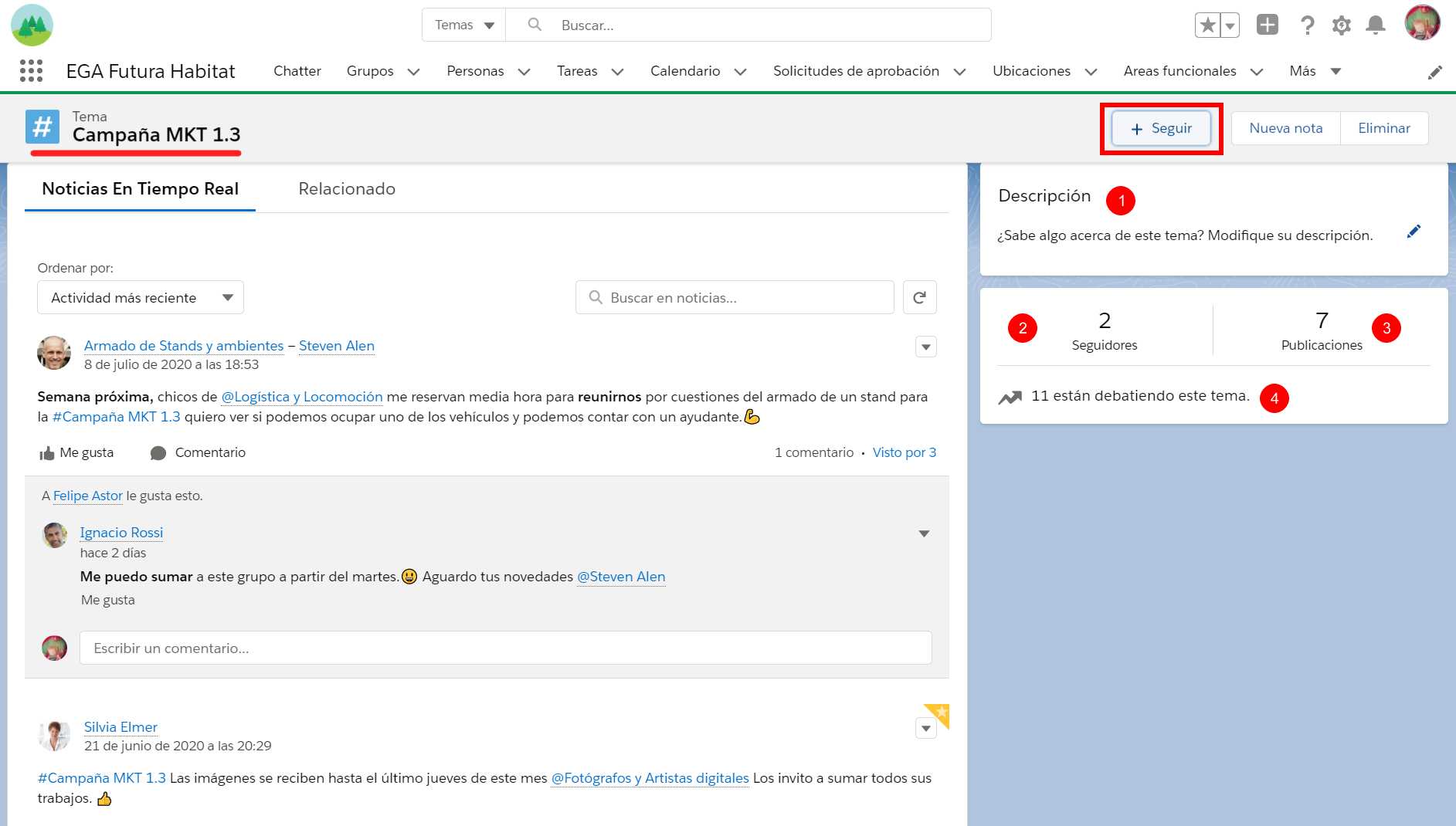Switch to Noticias En Tiempo Real tab
The height and width of the screenshot is (826, 1456).
tap(140, 189)
